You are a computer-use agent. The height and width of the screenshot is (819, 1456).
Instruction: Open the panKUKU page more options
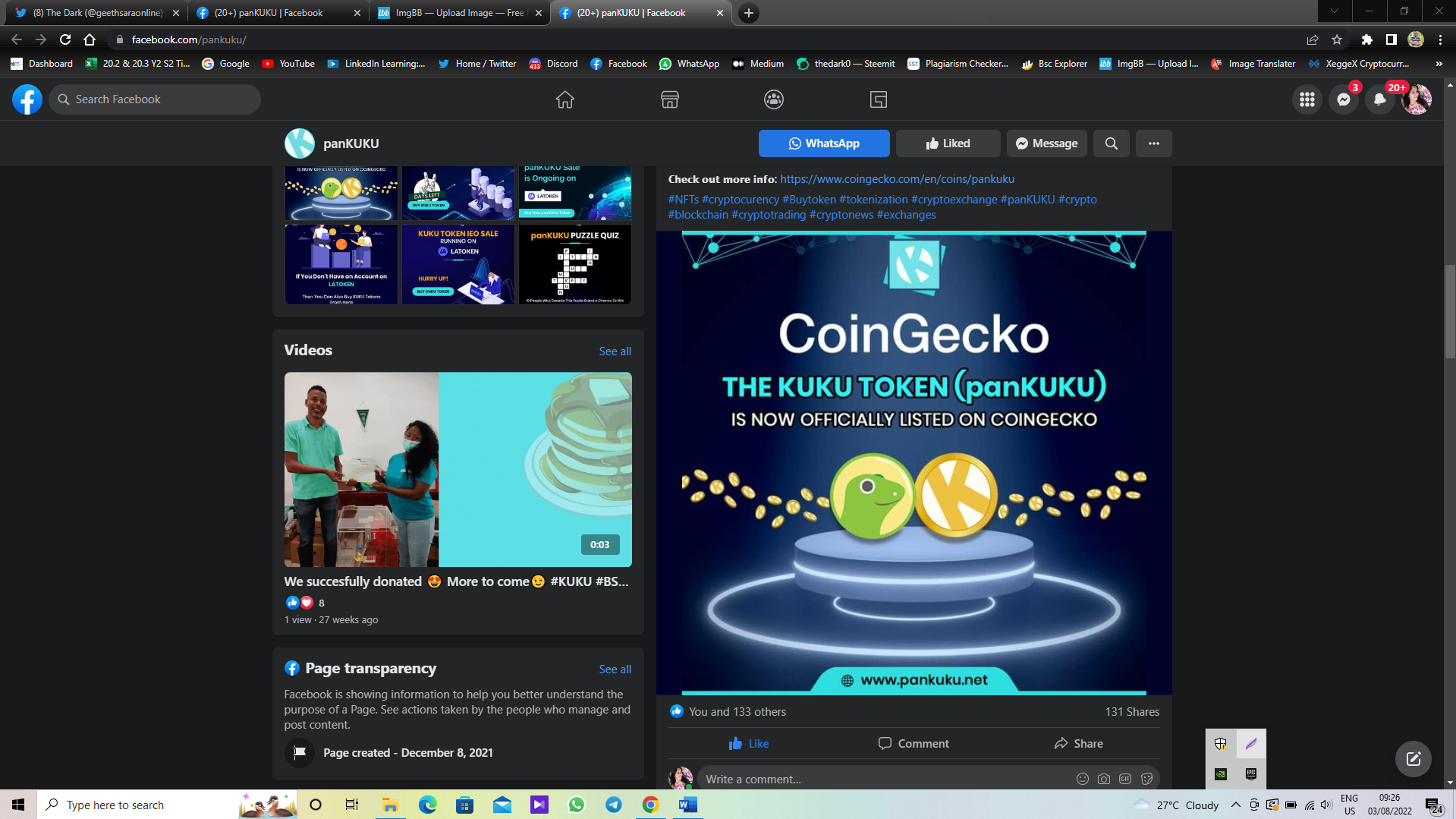tap(1153, 143)
